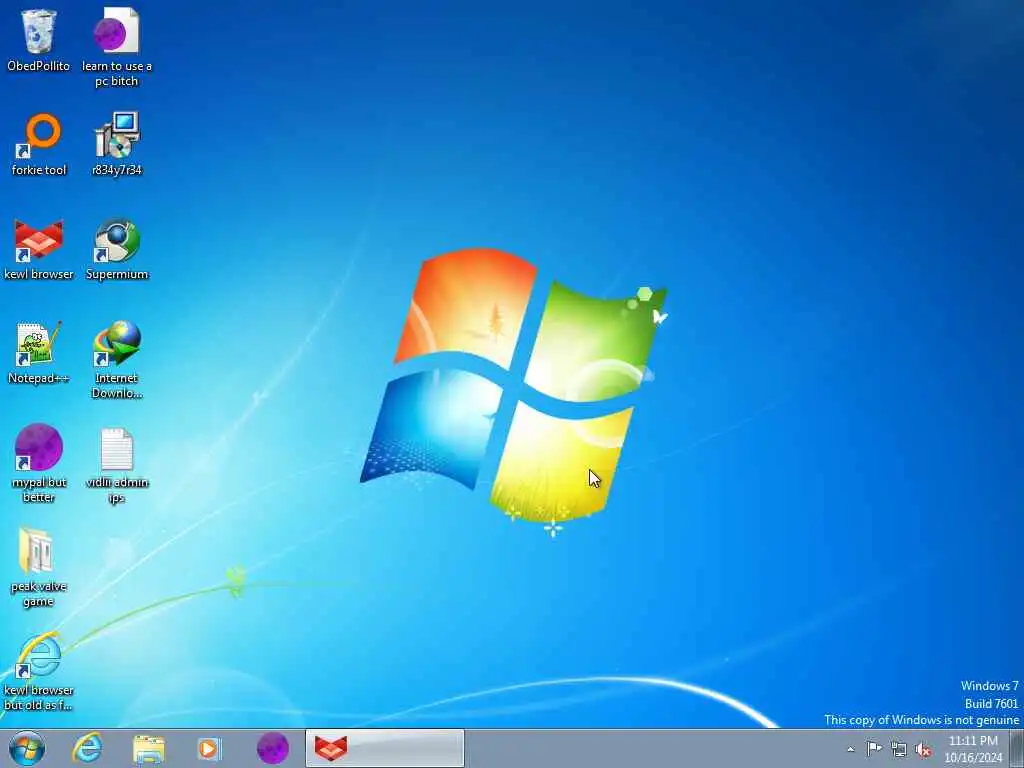Launch Windows Media Player from the taskbar
This screenshot has width=1024, height=768.
click(x=210, y=749)
